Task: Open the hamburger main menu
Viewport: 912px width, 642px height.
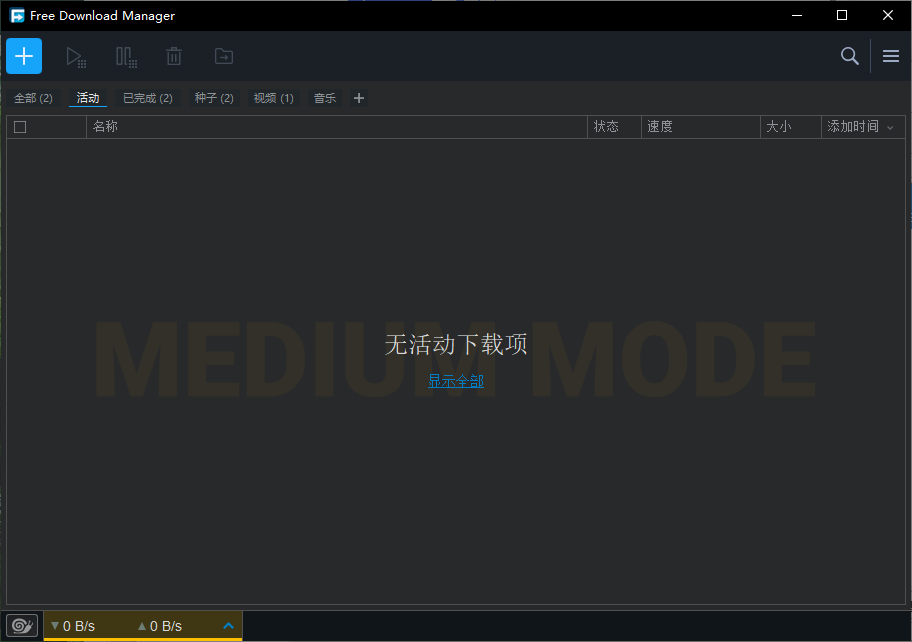Action: 890,56
